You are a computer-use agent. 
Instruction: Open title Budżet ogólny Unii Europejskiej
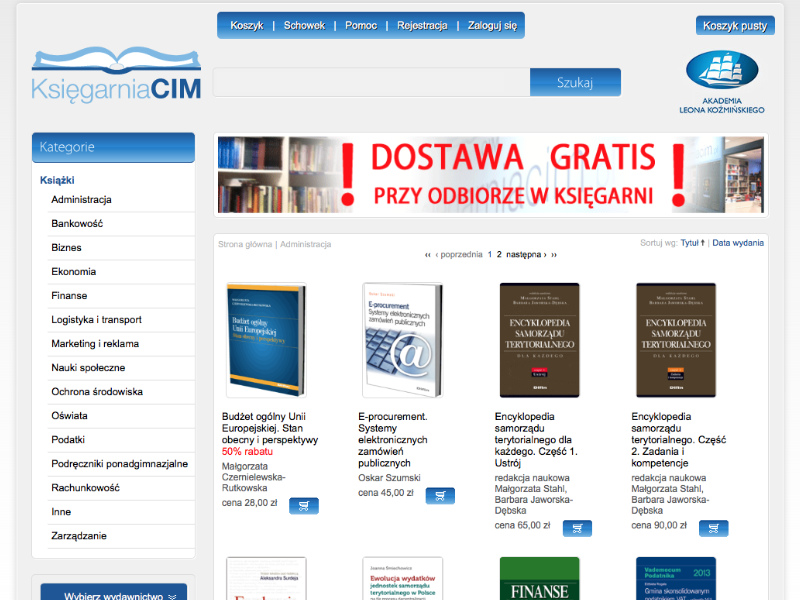(x=270, y=428)
